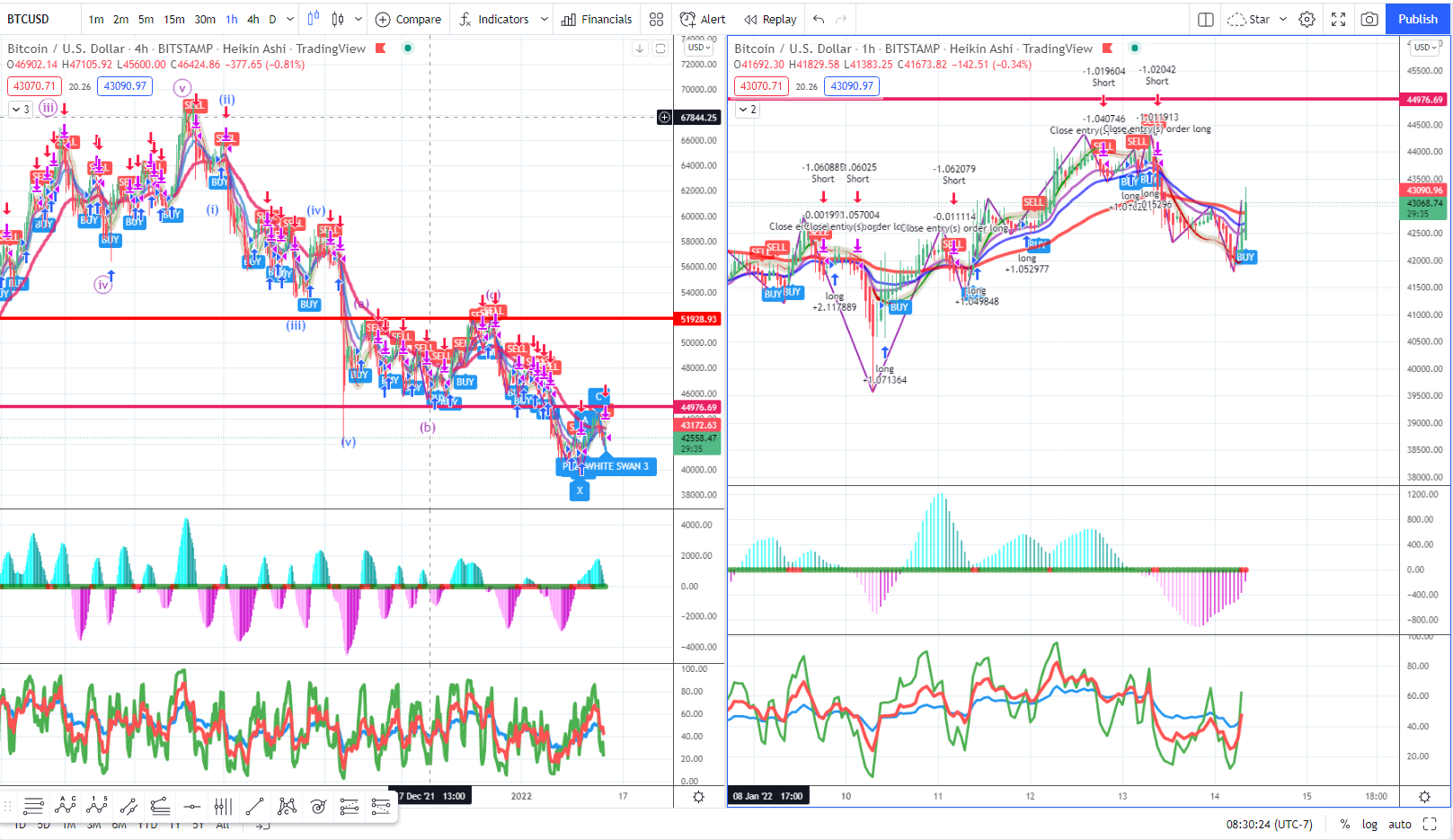Open USD currency dropdown on 4h chart
Screen dimensions: 1453x840
699,47
